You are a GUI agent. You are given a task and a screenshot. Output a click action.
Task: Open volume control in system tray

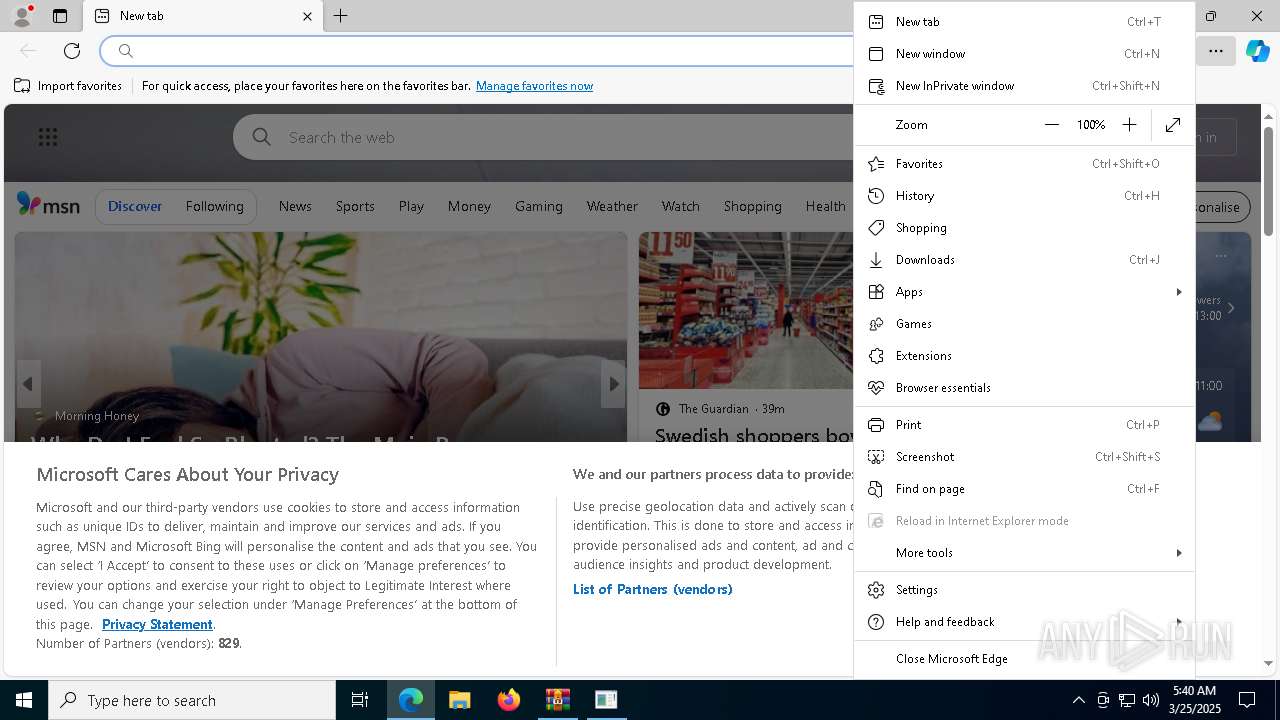[1151, 700]
